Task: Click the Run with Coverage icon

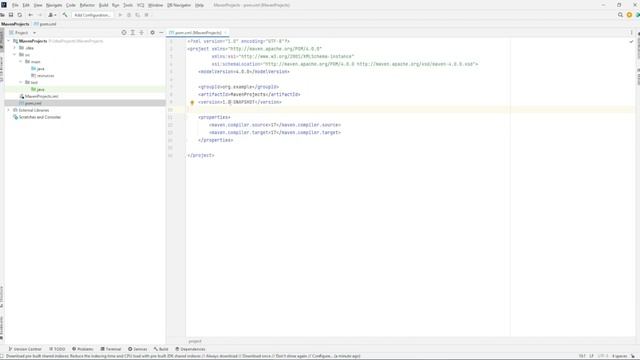Action: click(x=138, y=15)
